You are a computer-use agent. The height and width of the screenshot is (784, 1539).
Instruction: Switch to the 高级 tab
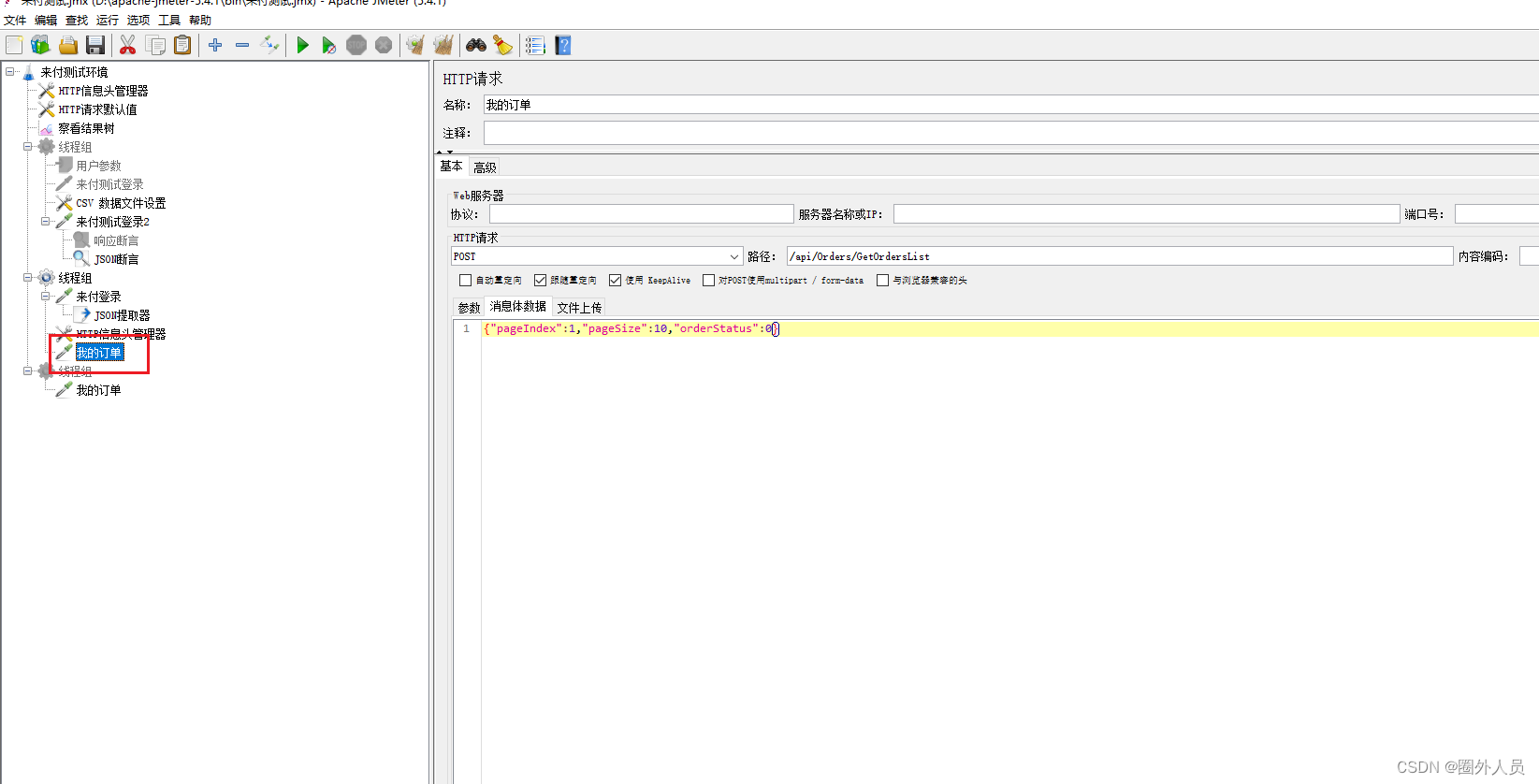click(485, 167)
